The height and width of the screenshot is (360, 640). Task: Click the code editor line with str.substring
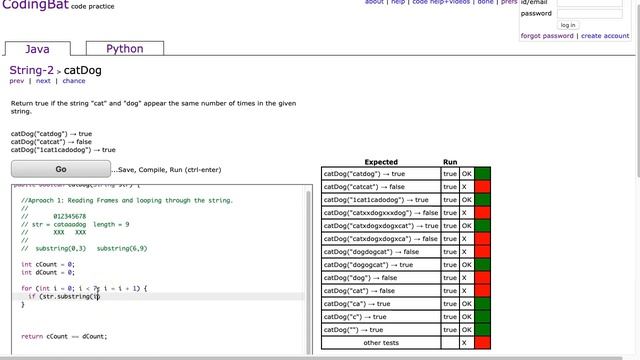click(x=158, y=296)
